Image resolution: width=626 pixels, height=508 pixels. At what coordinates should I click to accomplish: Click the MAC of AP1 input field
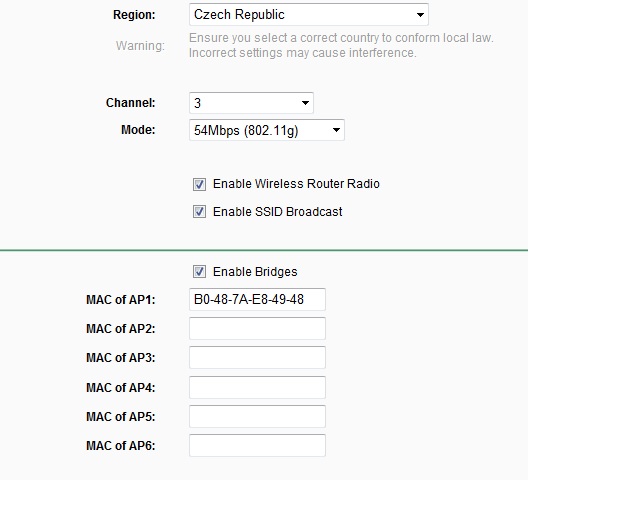pos(257,299)
